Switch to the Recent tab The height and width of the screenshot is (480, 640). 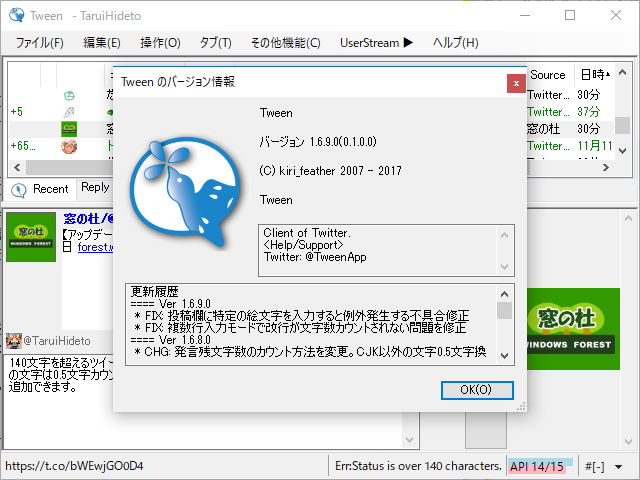click(x=40, y=189)
